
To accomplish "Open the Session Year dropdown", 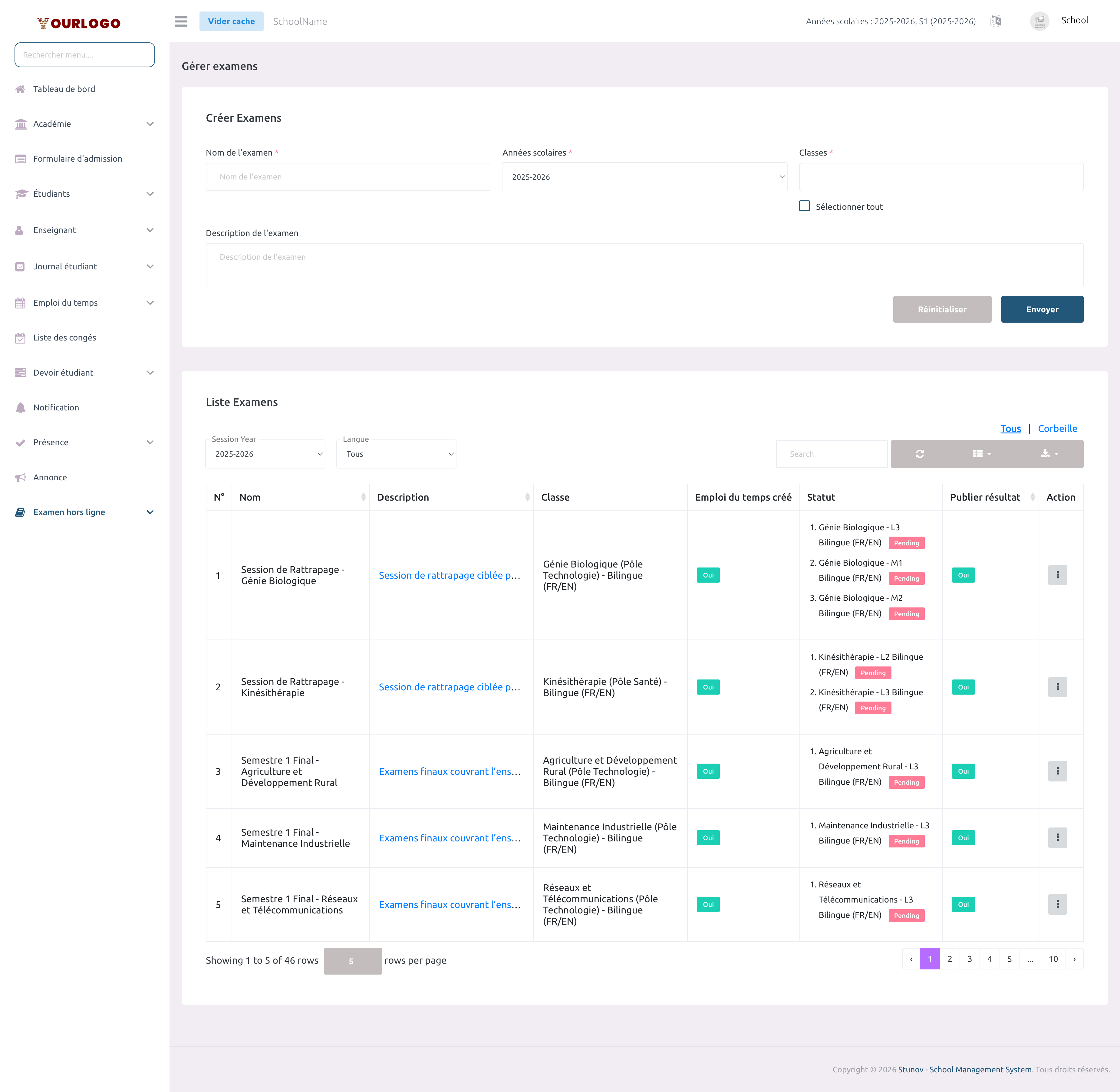I will 265,454.
